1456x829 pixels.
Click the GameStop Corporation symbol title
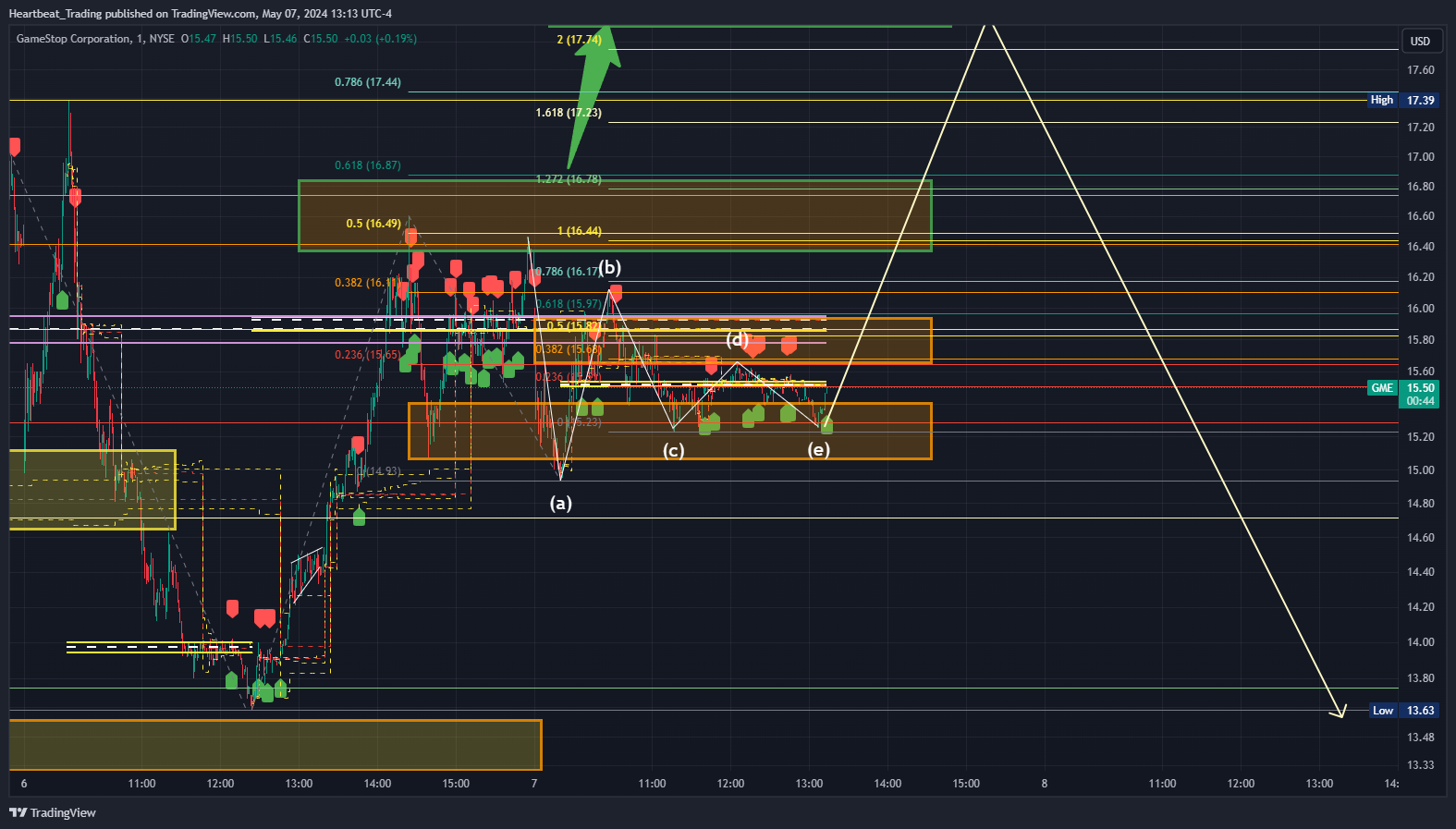(73, 39)
